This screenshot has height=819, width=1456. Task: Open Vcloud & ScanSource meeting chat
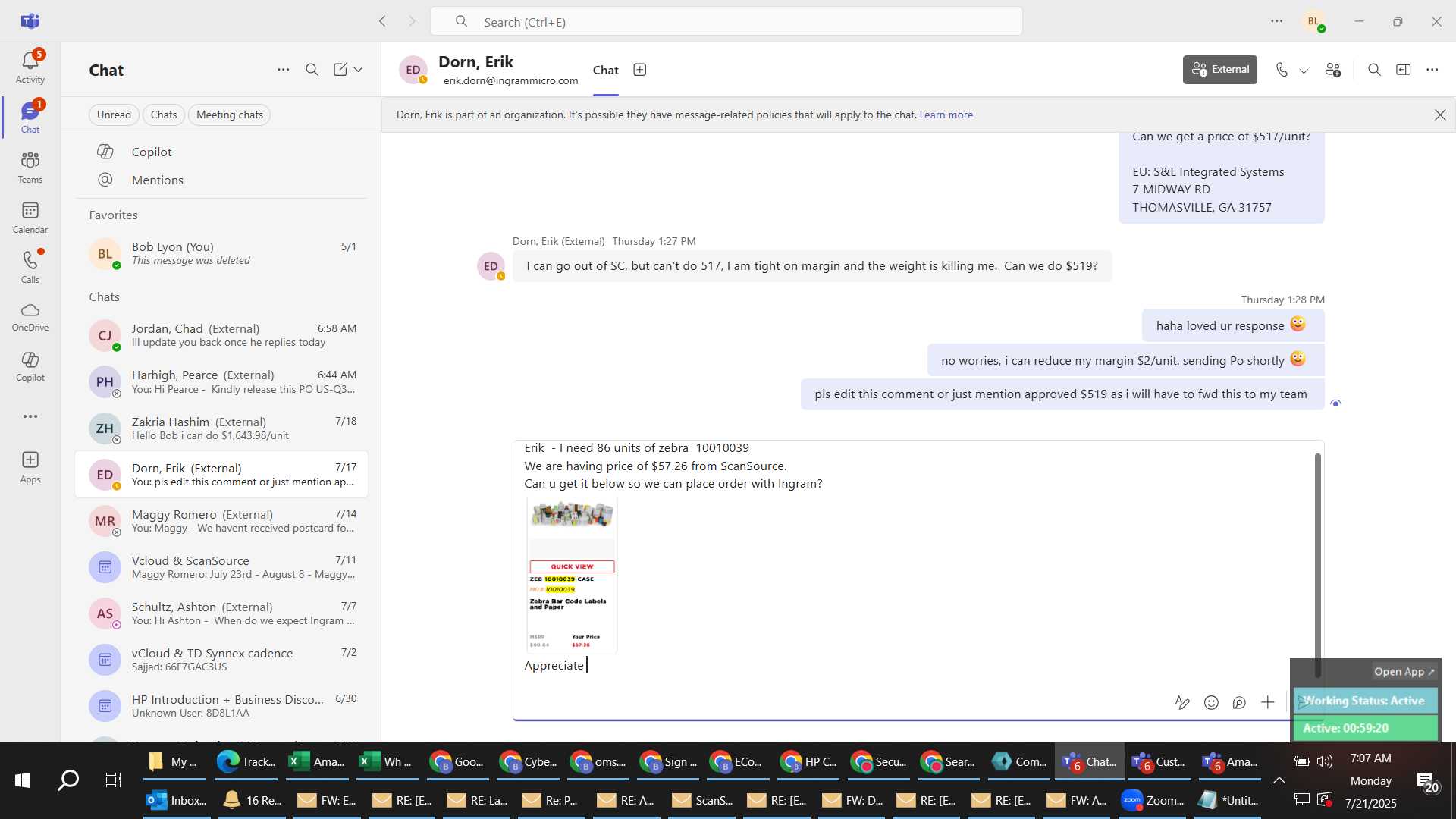coord(221,567)
